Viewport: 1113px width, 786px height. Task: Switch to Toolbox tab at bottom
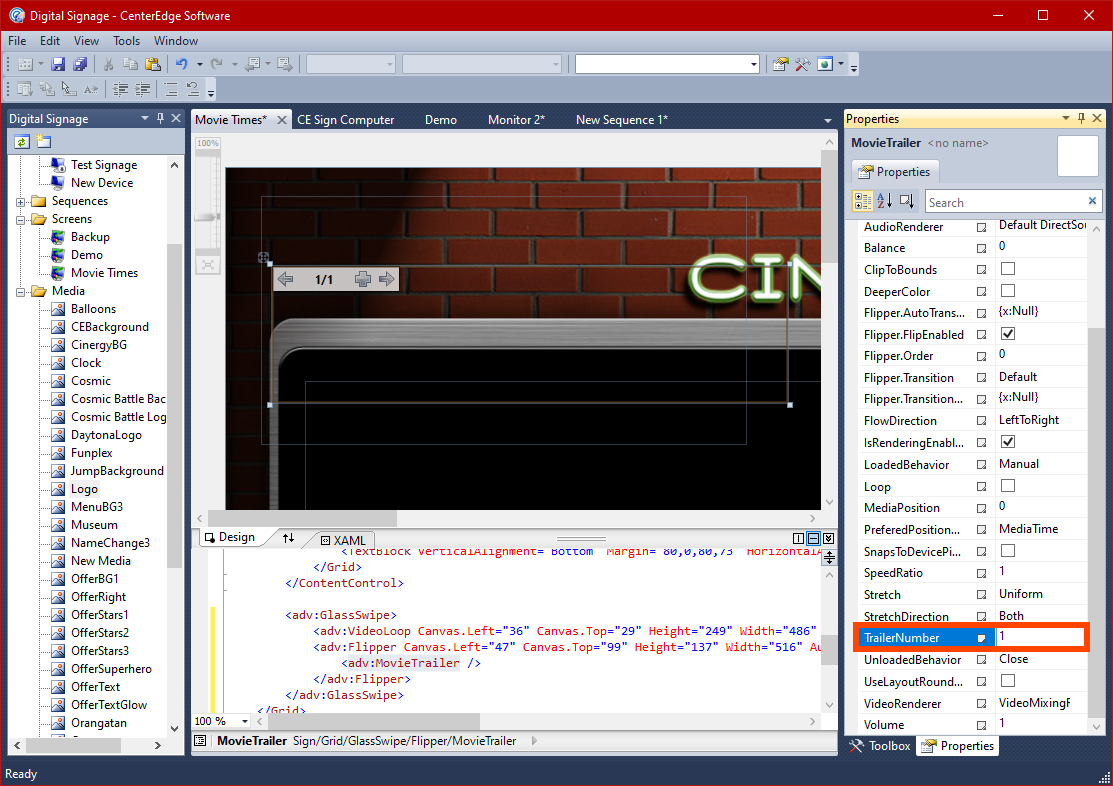click(x=879, y=746)
